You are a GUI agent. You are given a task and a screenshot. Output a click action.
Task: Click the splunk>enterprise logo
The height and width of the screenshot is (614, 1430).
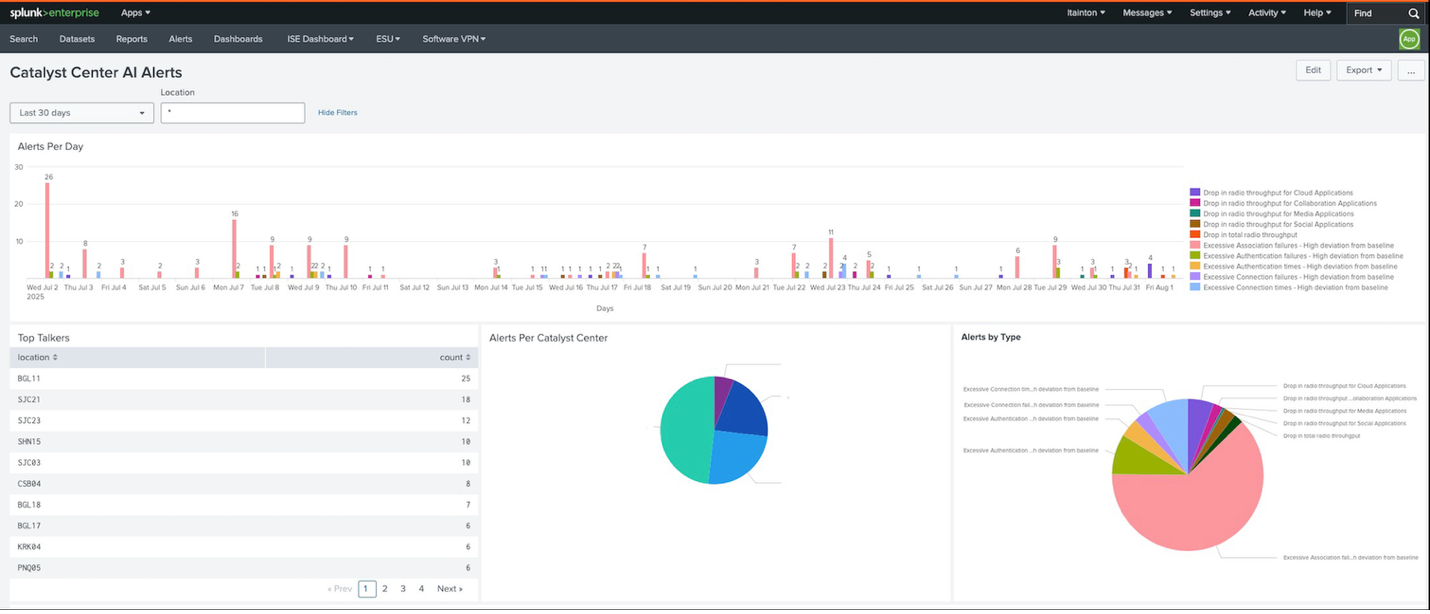pyautogui.click(x=54, y=12)
